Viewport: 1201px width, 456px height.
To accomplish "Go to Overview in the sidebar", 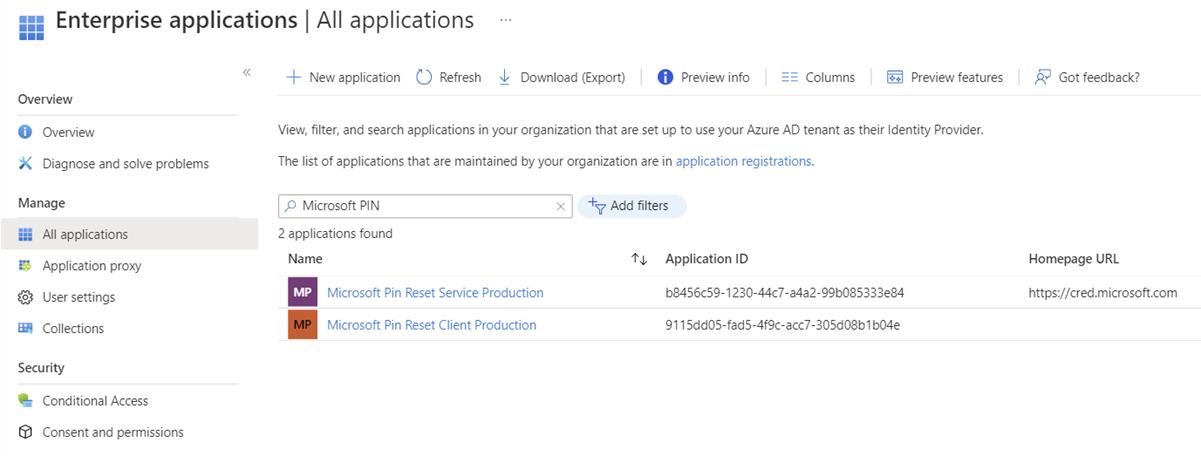I will 68,132.
